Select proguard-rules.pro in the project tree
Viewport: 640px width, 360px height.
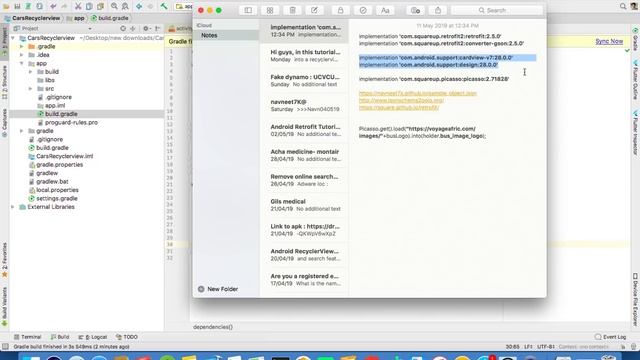click(x=71, y=122)
